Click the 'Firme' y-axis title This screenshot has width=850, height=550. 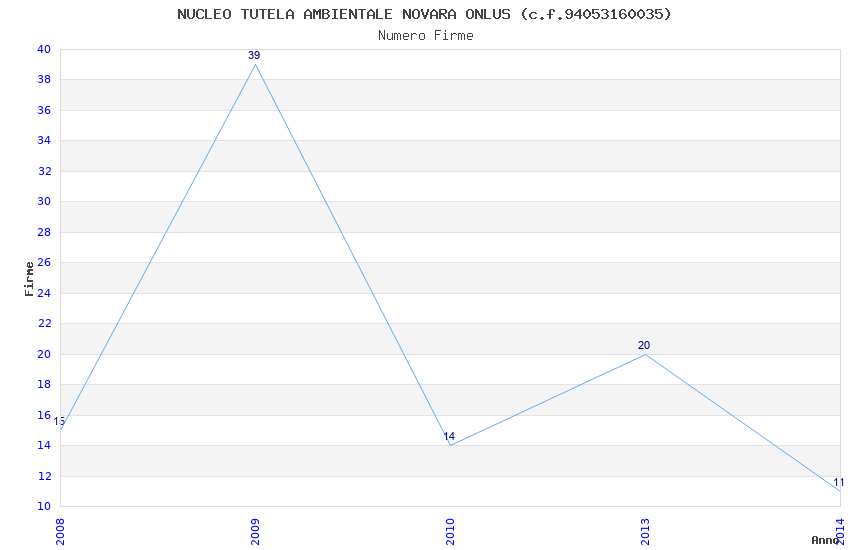point(29,279)
